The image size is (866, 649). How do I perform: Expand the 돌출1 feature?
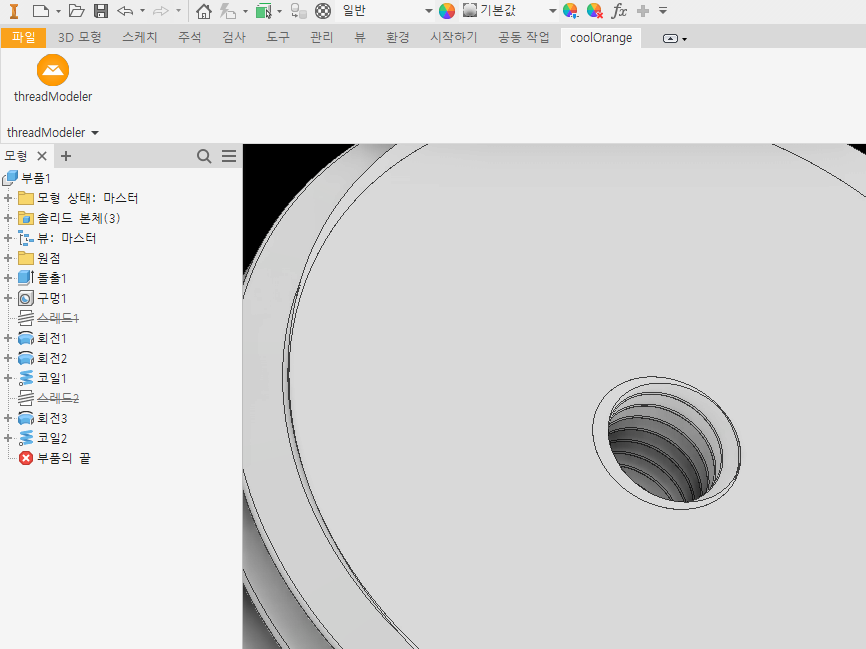8,278
